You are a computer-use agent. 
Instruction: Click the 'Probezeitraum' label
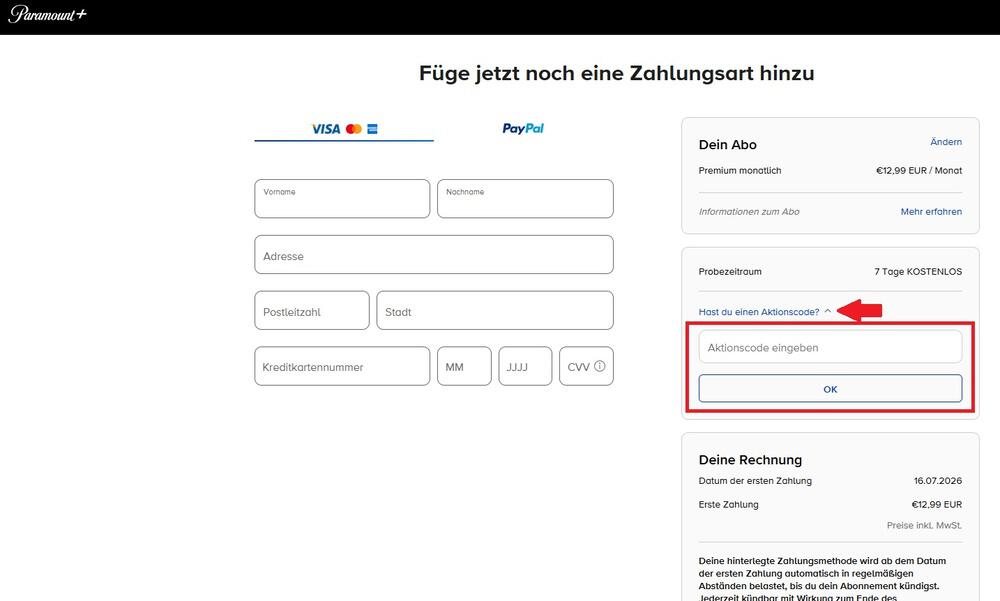pyautogui.click(x=730, y=271)
